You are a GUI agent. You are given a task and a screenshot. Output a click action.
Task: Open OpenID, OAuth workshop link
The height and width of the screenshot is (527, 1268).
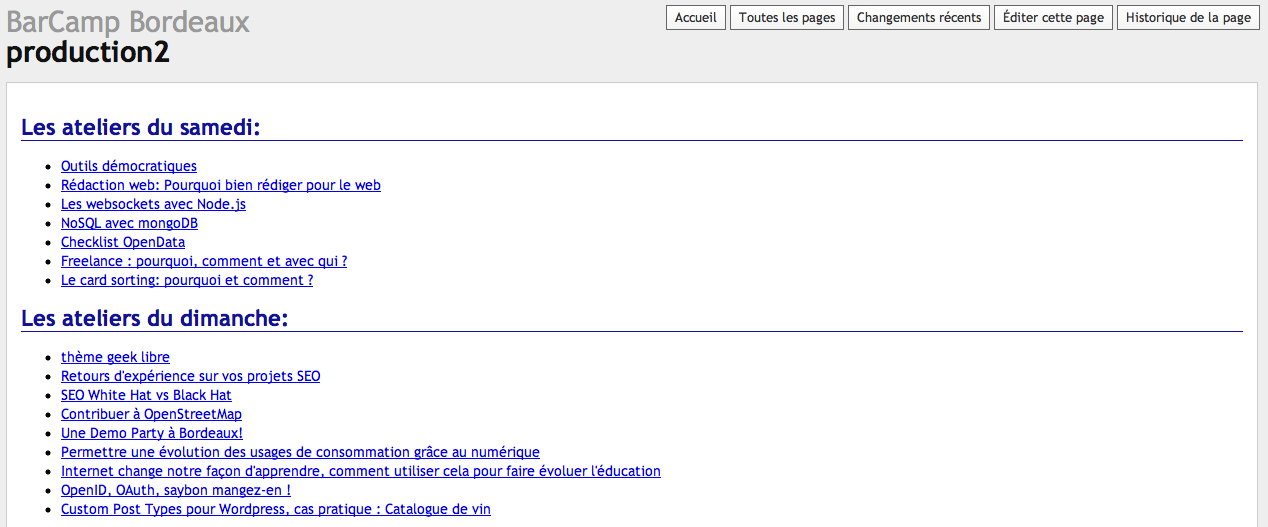[x=176, y=490]
